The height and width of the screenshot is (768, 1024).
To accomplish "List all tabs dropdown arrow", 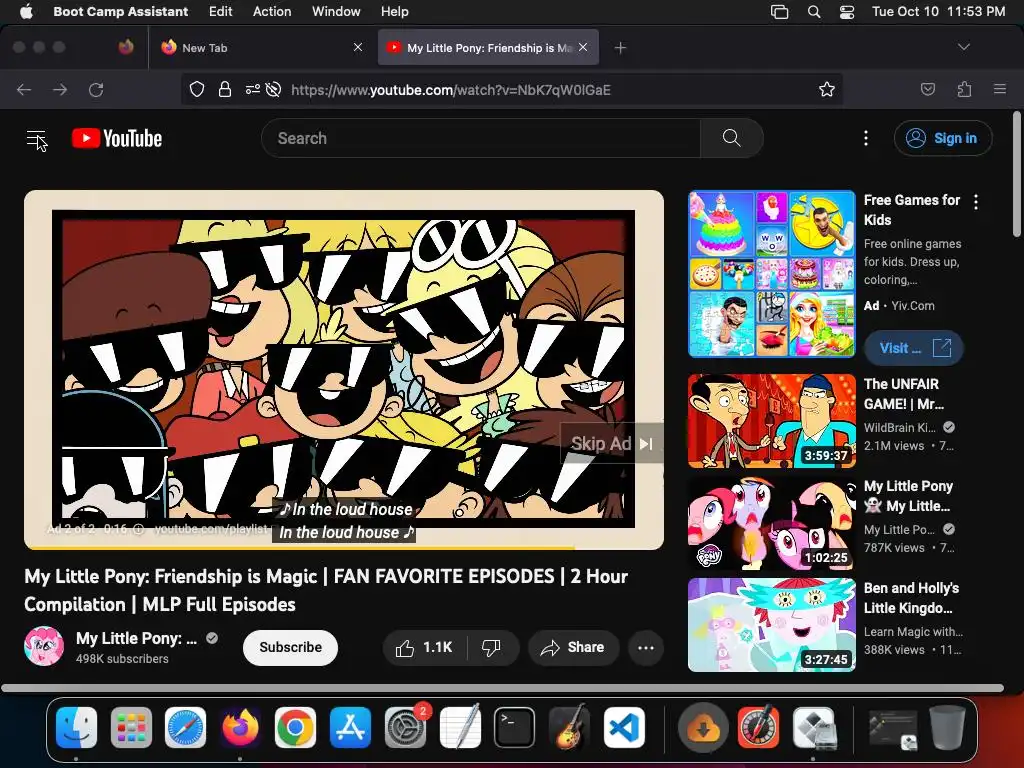I will pyautogui.click(x=964, y=47).
